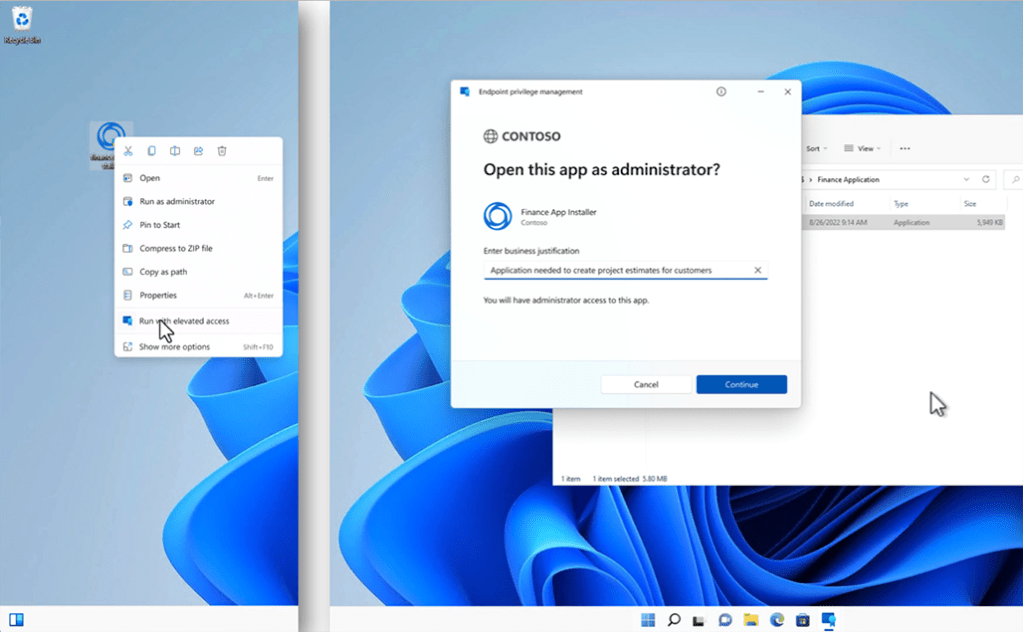Image resolution: width=1023 pixels, height=632 pixels.
Task: Click the Cut icon in context menu
Action: point(128,151)
